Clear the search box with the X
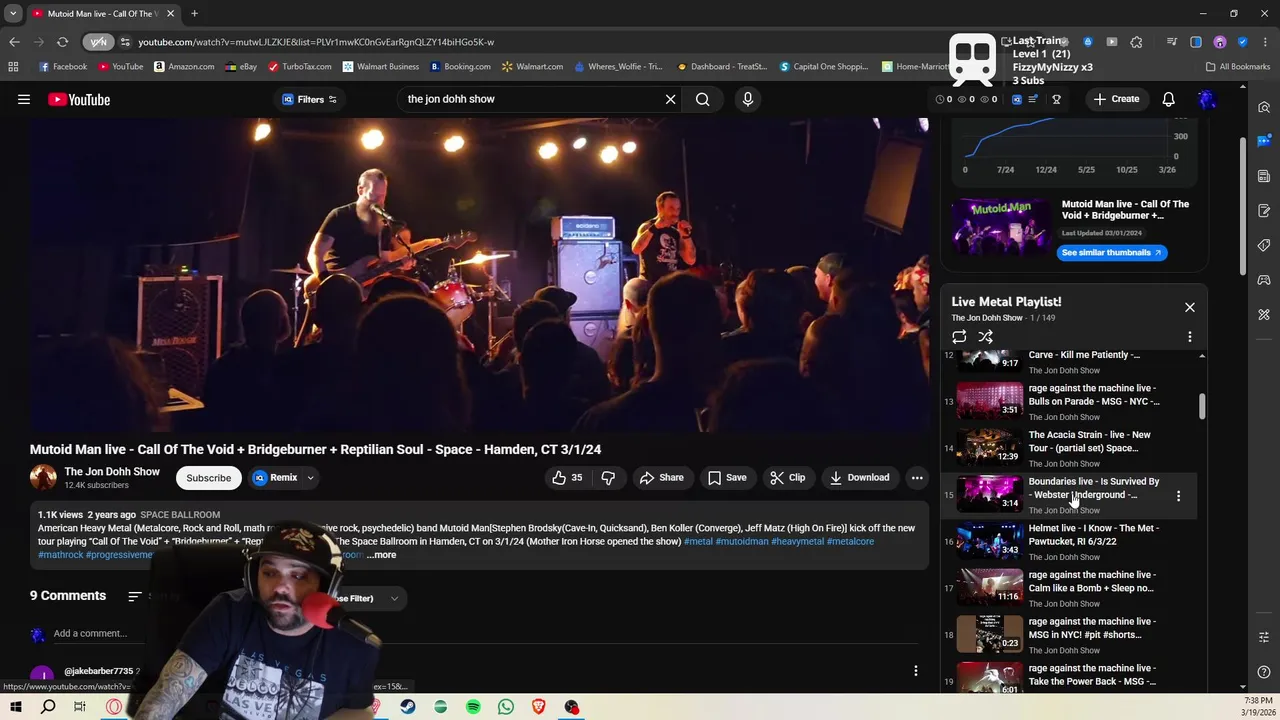This screenshot has width=1280, height=720. tap(670, 99)
